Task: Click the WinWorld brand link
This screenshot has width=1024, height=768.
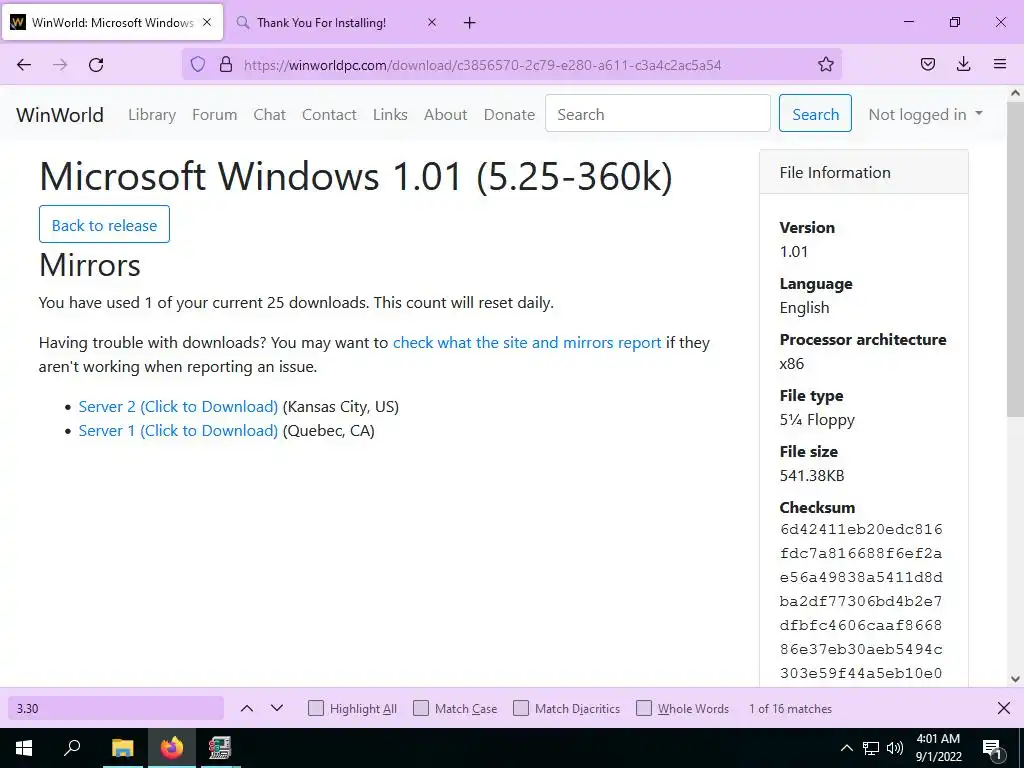Action: pos(60,114)
